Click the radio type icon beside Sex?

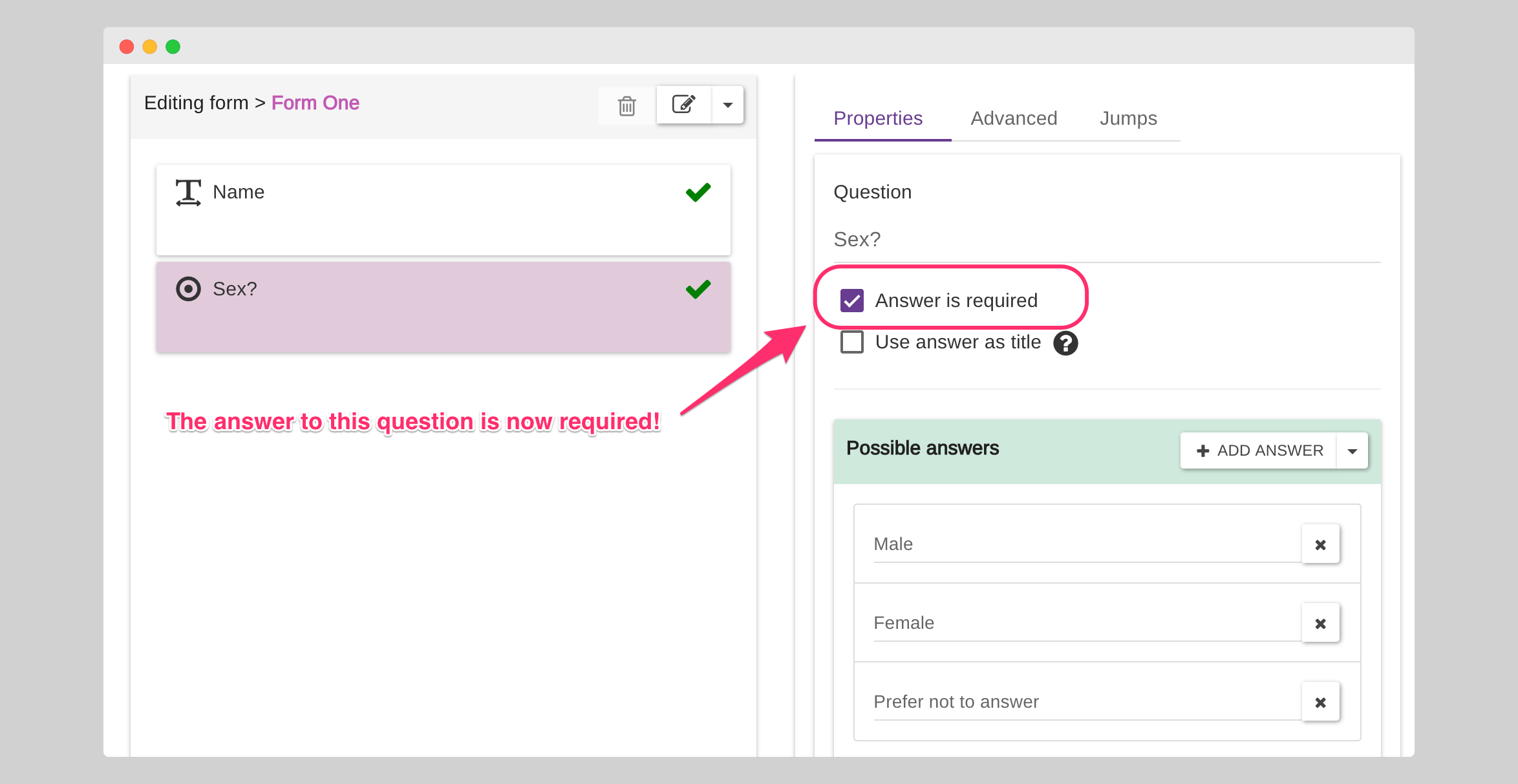(x=188, y=289)
